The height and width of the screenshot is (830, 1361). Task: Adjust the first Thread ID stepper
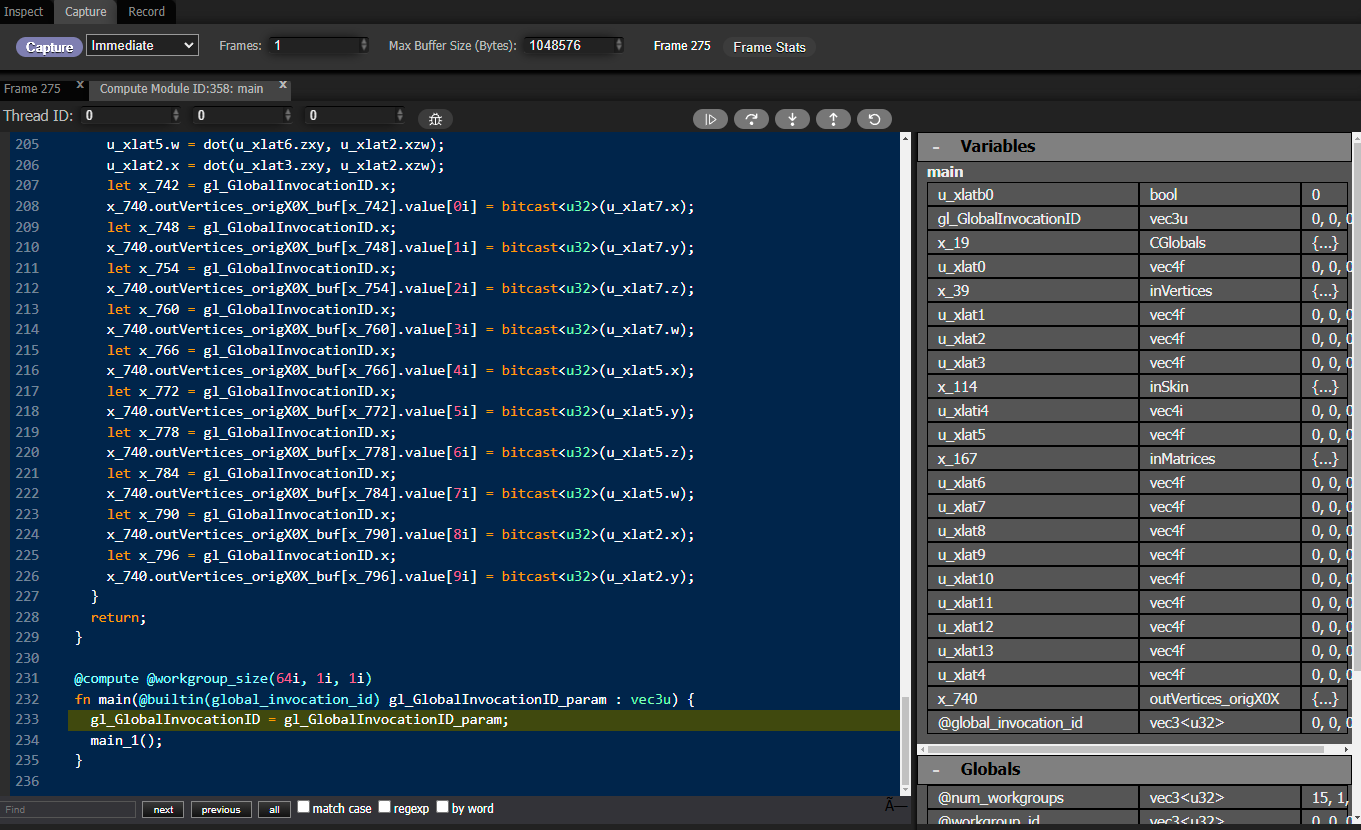click(177, 116)
